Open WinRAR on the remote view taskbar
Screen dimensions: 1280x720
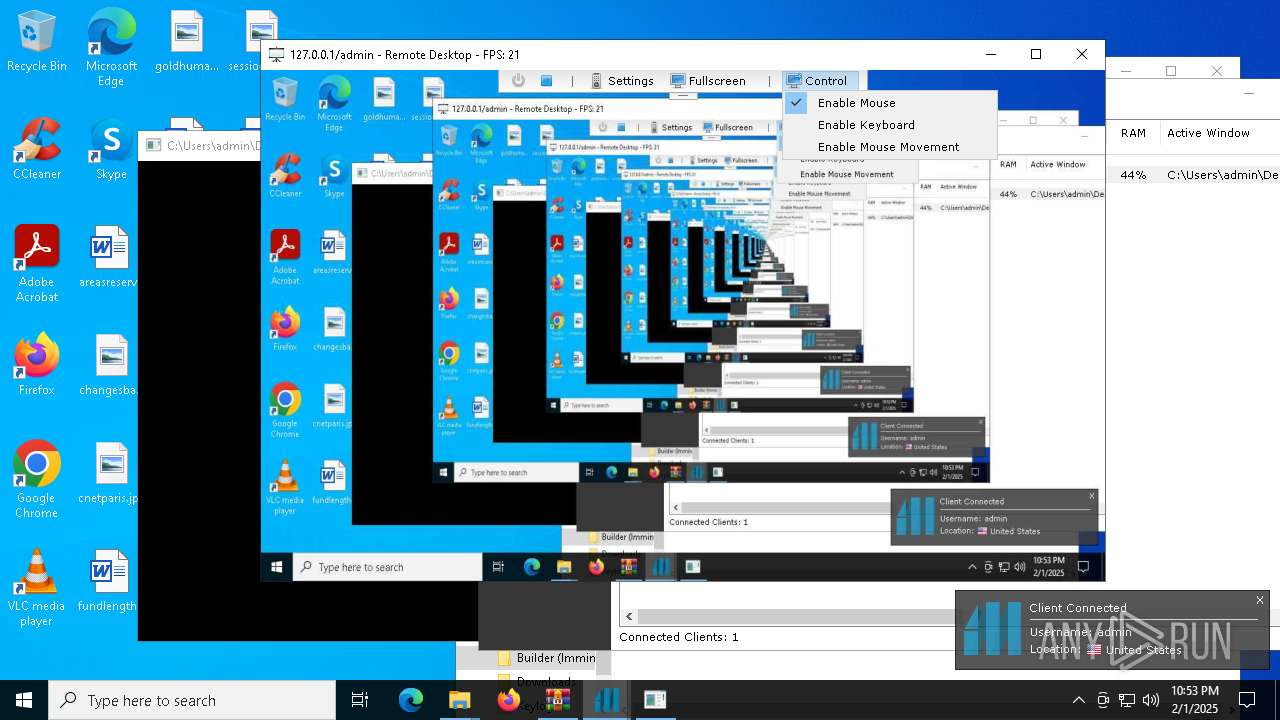(628, 567)
